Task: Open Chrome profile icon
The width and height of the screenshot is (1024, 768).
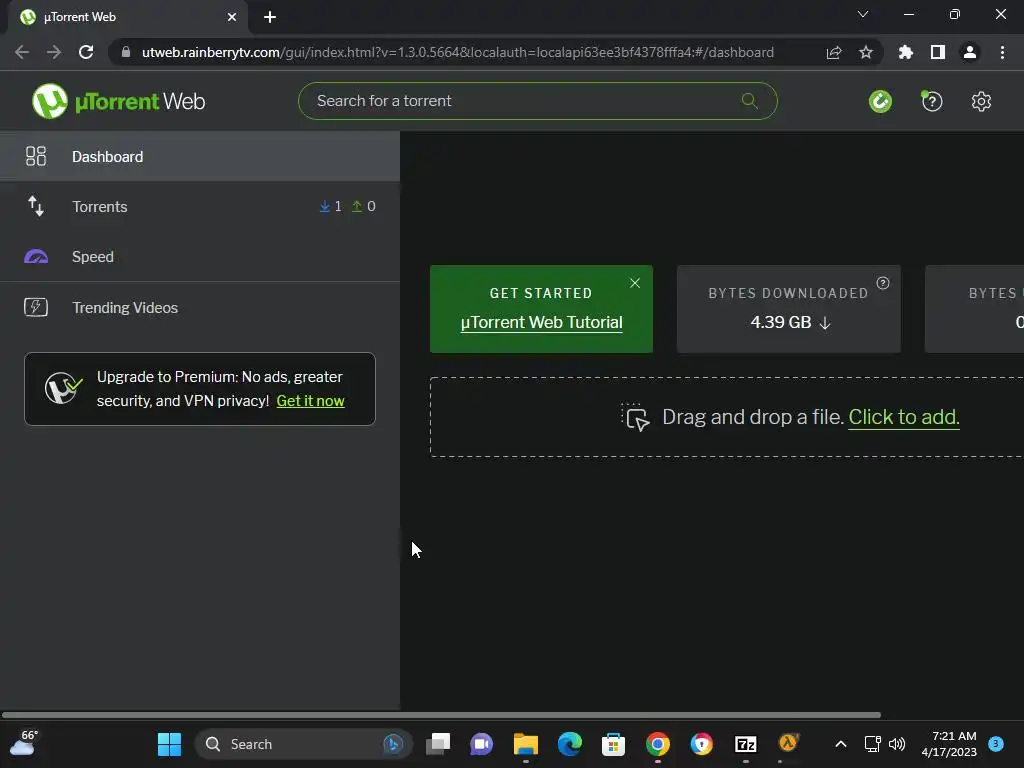Action: tap(970, 52)
